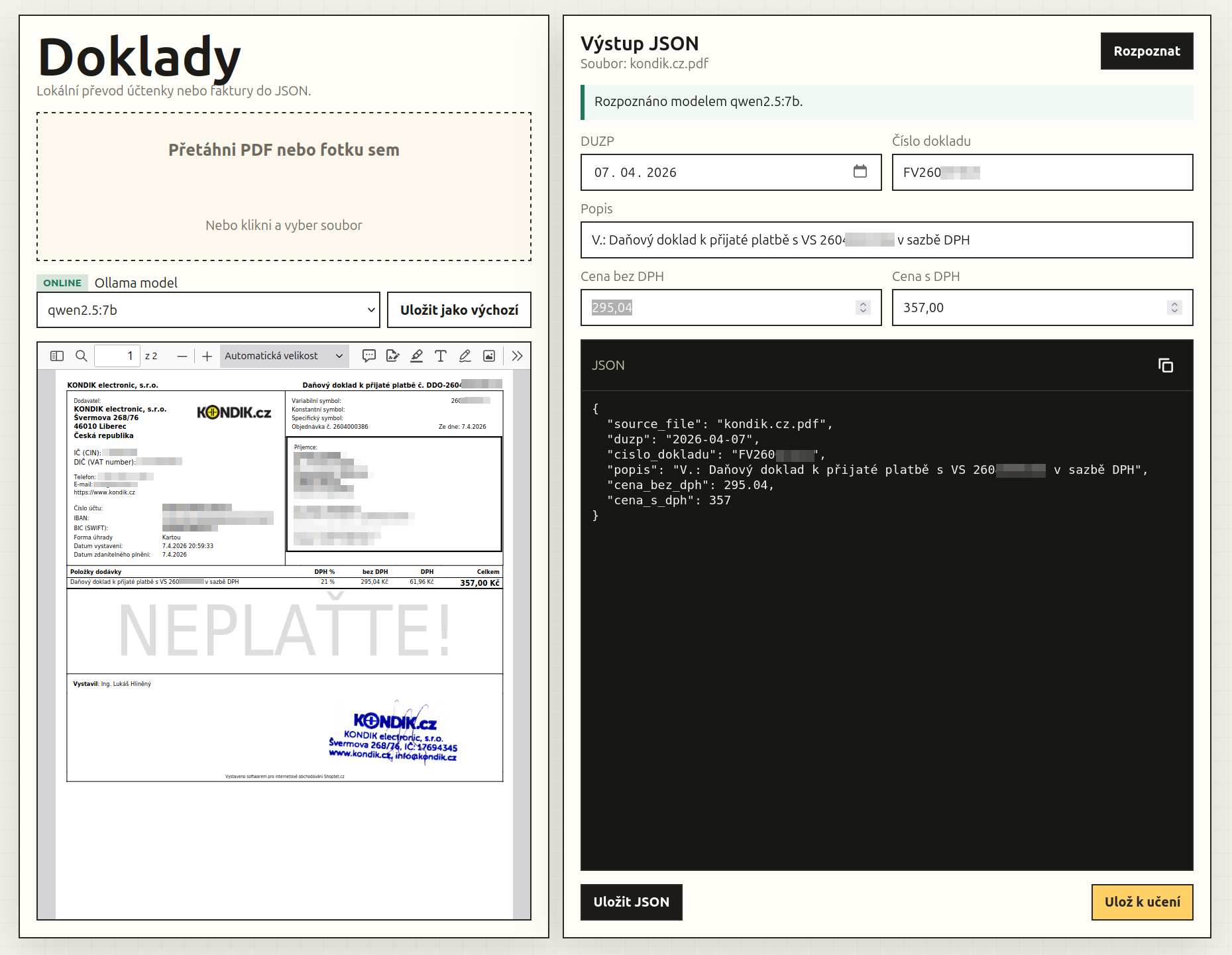Open PDF viewer more tools menu
The image size is (1232, 955).
[x=518, y=356]
